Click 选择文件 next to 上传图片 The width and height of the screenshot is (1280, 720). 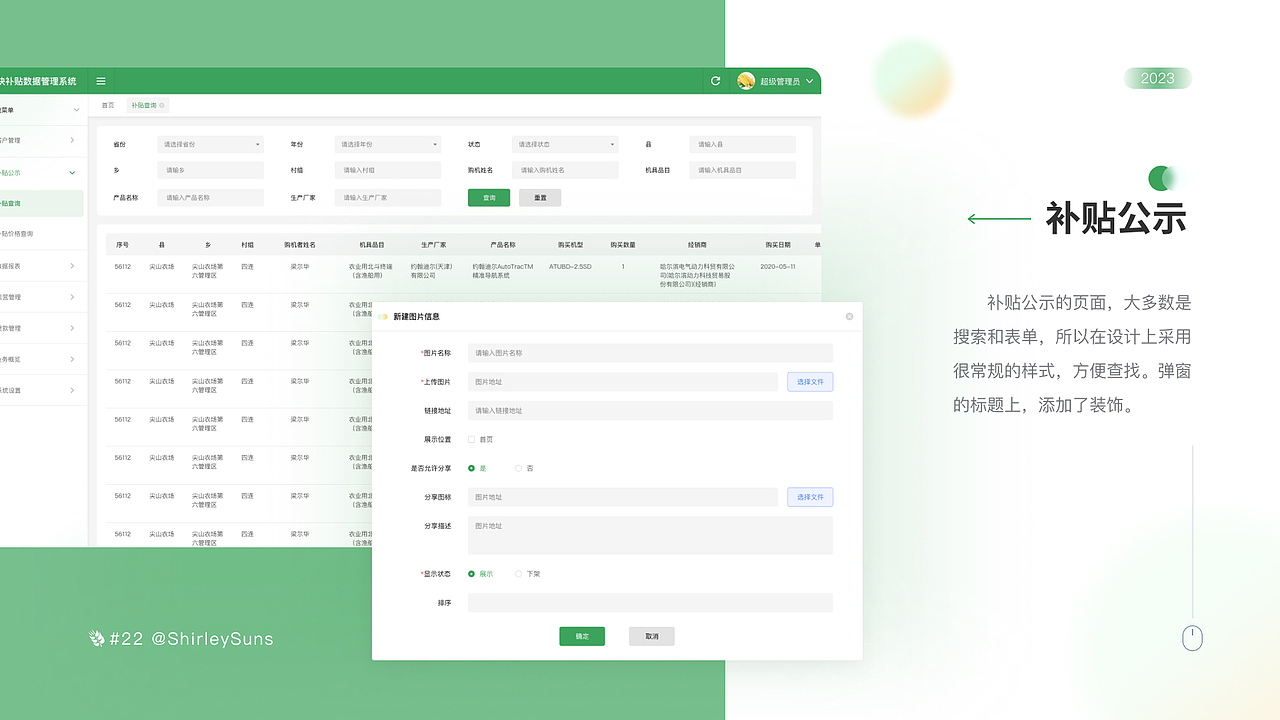809,381
